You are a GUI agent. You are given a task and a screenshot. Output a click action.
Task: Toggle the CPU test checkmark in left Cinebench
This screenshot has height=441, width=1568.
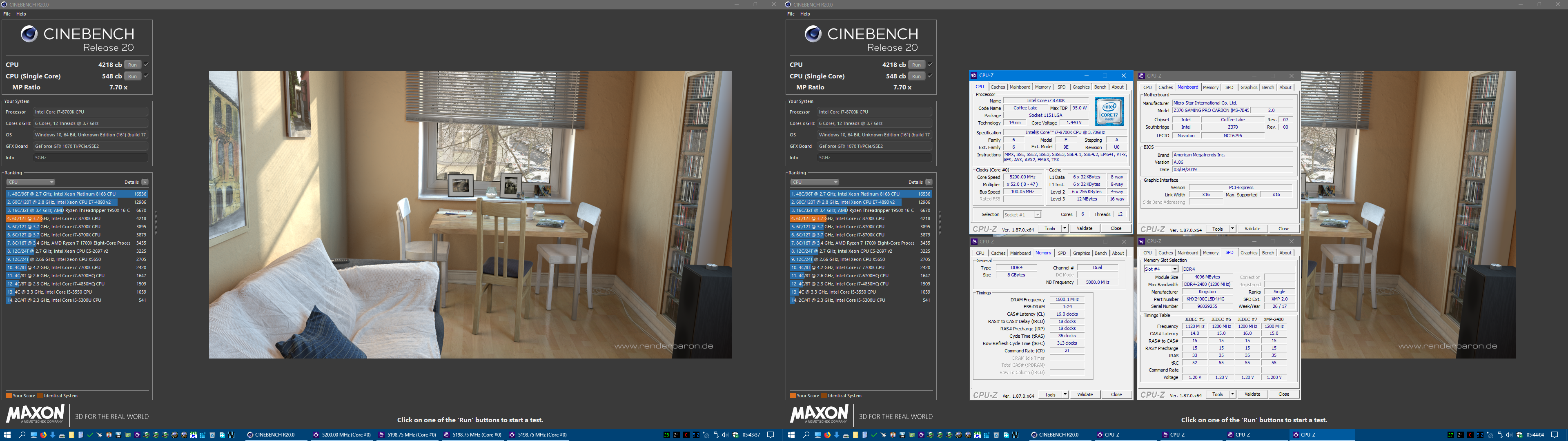(146, 65)
